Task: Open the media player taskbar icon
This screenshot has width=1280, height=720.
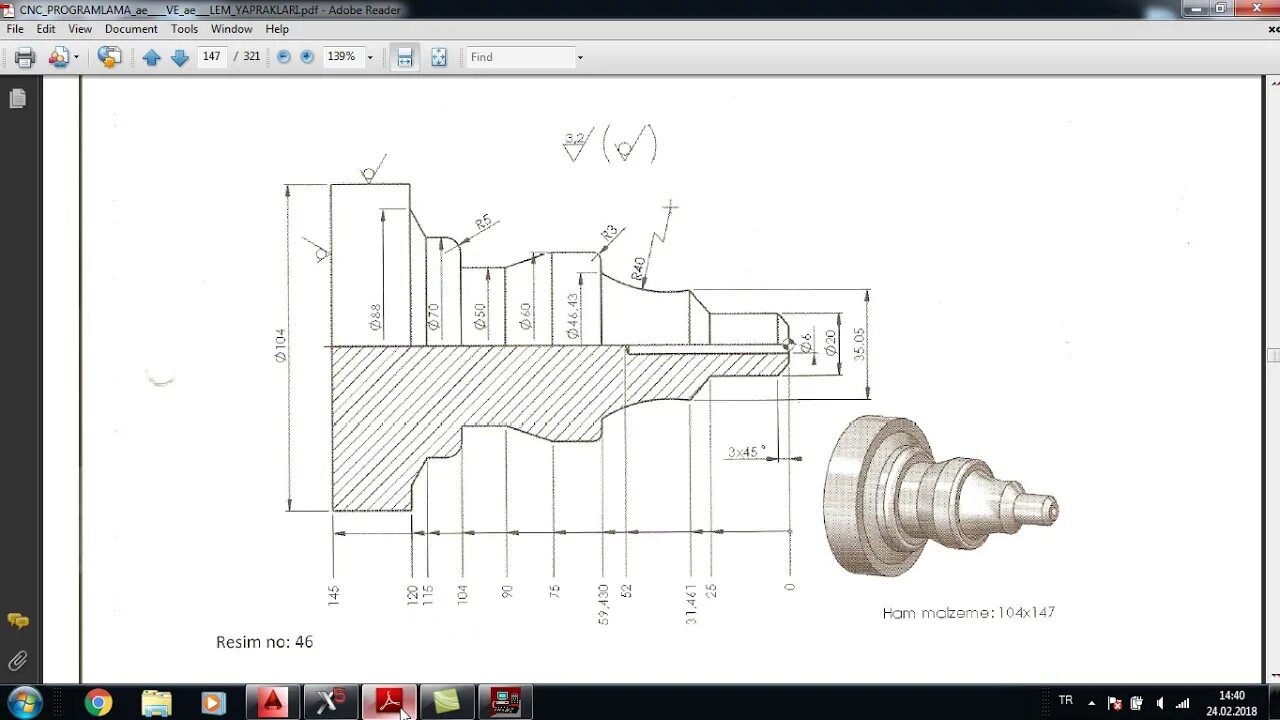Action: (213, 703)
